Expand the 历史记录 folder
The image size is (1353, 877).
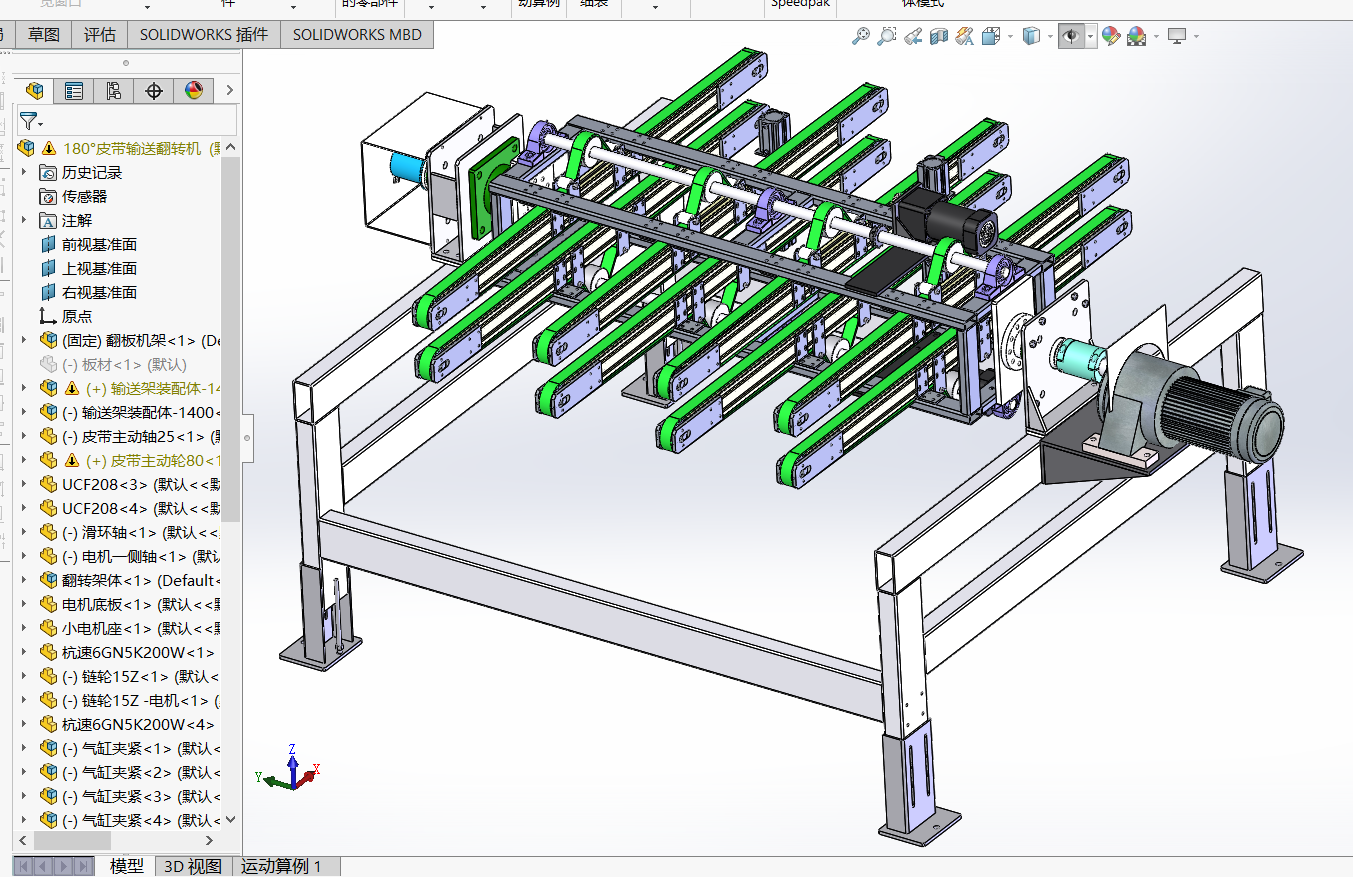tap(24, 172)
